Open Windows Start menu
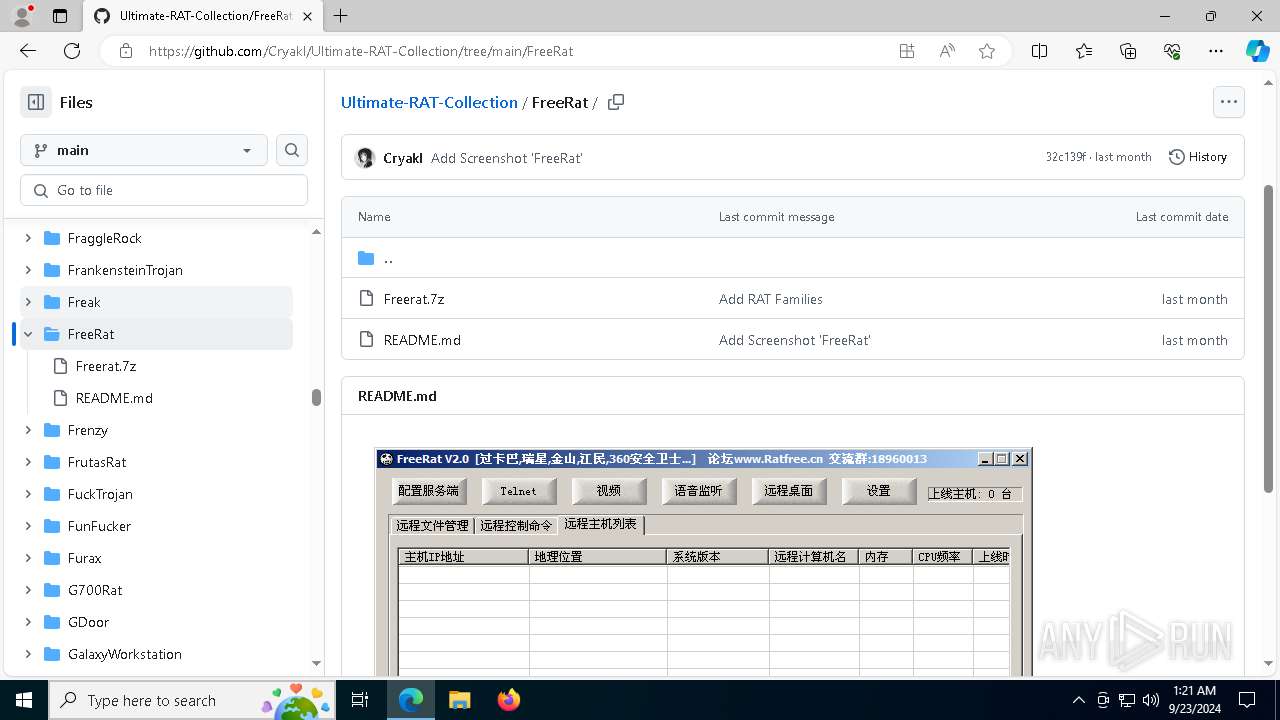 [24, 700]
